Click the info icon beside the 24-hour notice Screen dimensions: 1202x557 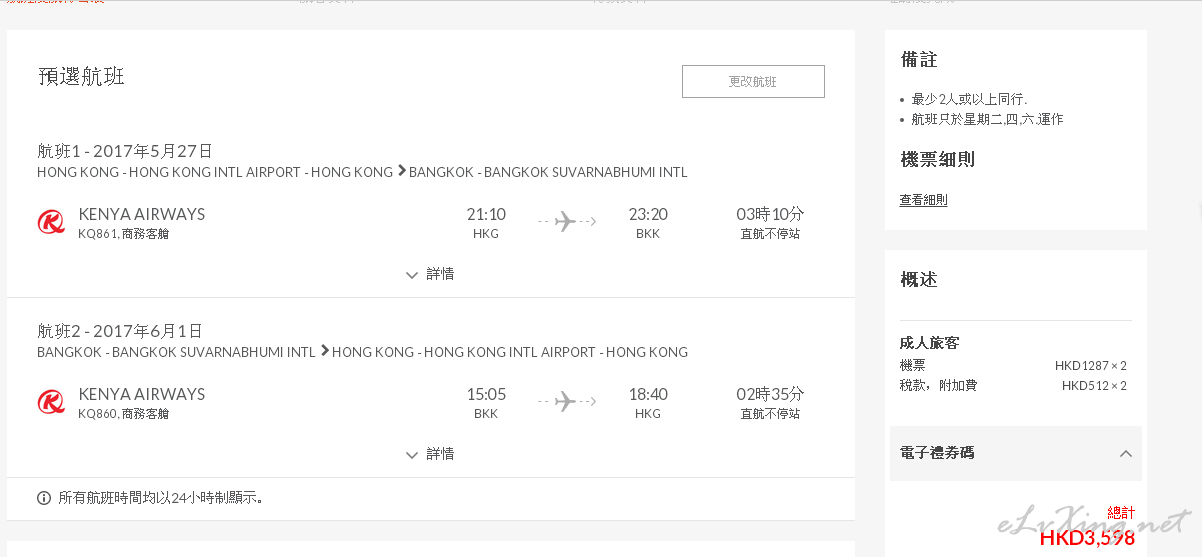(44, 497)
